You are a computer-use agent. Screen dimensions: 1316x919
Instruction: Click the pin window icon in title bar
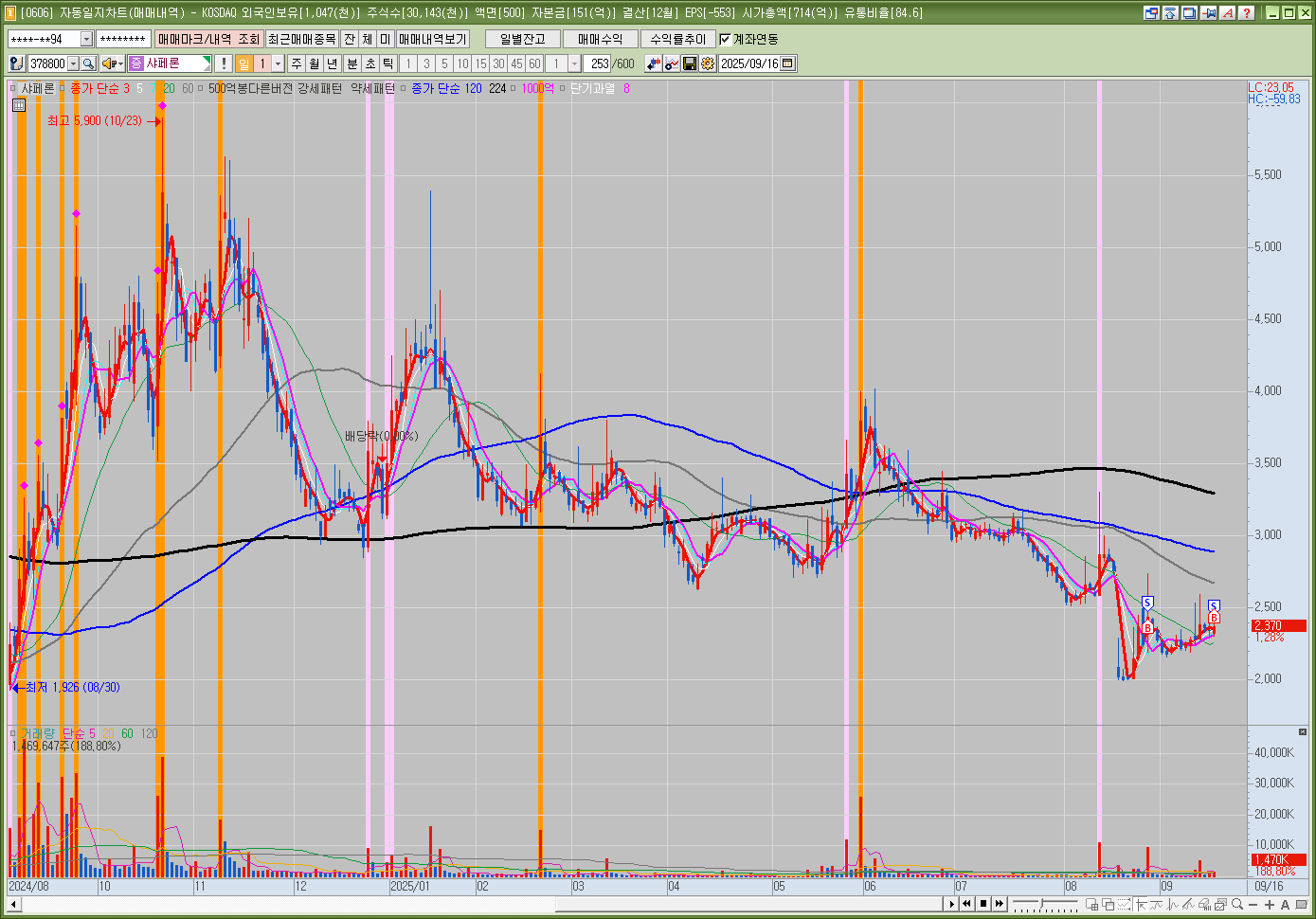(1209, 12)
